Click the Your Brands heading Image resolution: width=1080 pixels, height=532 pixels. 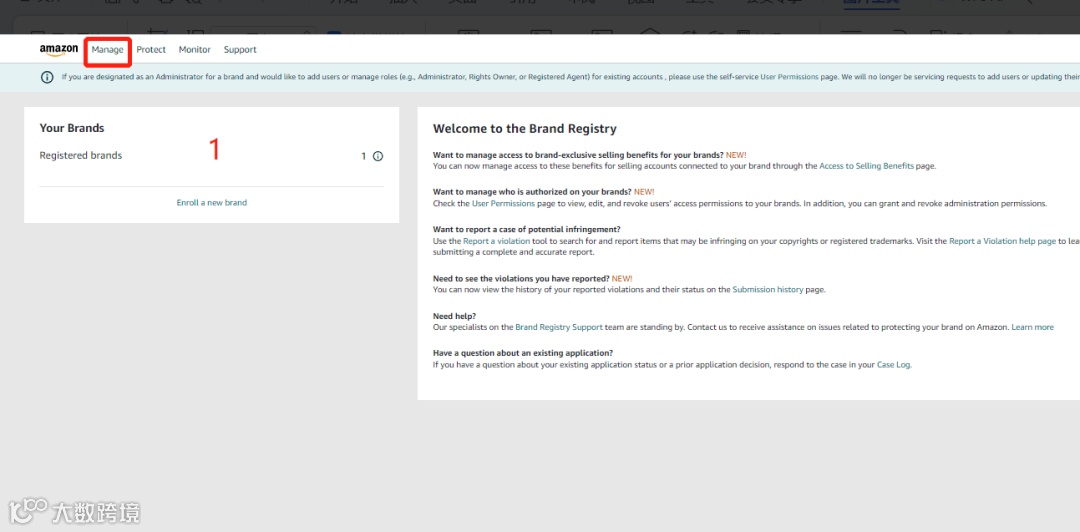pyautogui.click(x=72, y=128)
